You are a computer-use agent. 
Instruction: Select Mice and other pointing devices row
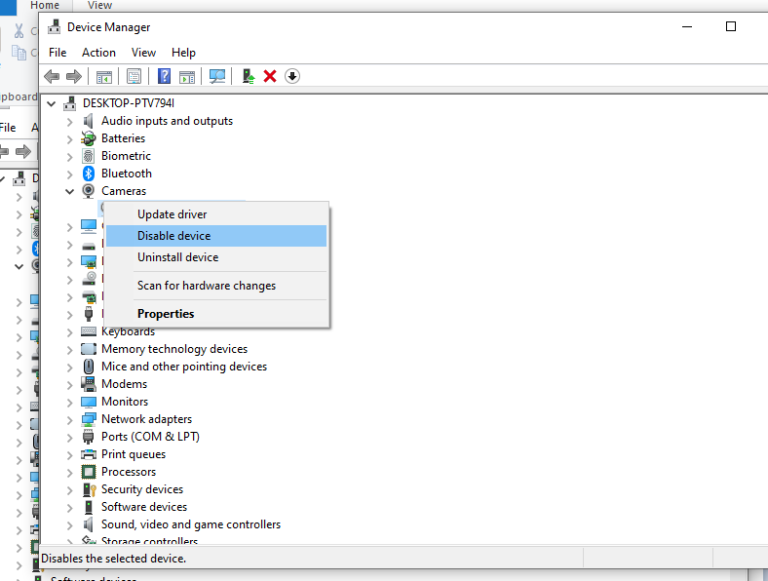[x=184, y=366]
